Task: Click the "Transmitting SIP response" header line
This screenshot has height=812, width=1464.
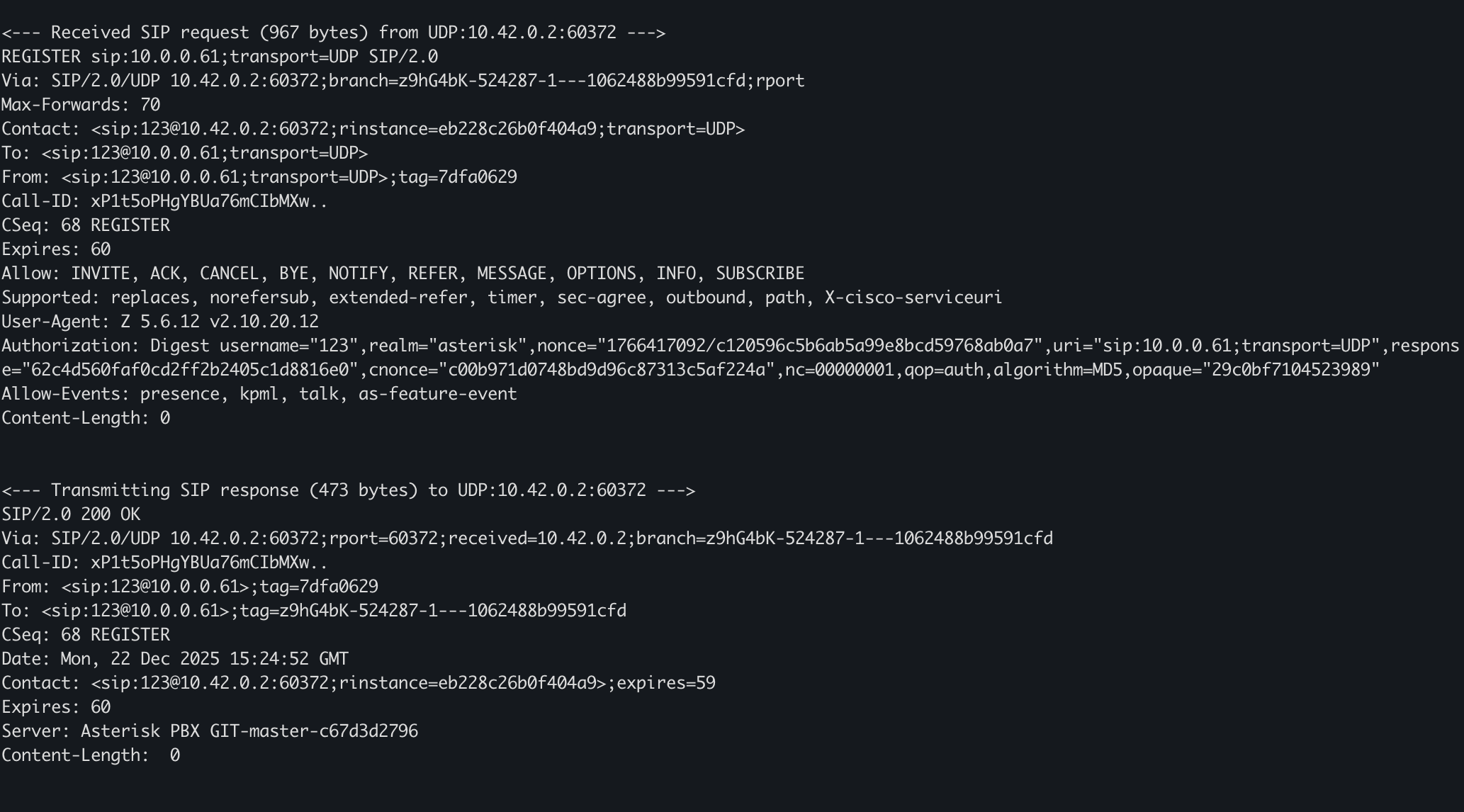Action: 348,490
